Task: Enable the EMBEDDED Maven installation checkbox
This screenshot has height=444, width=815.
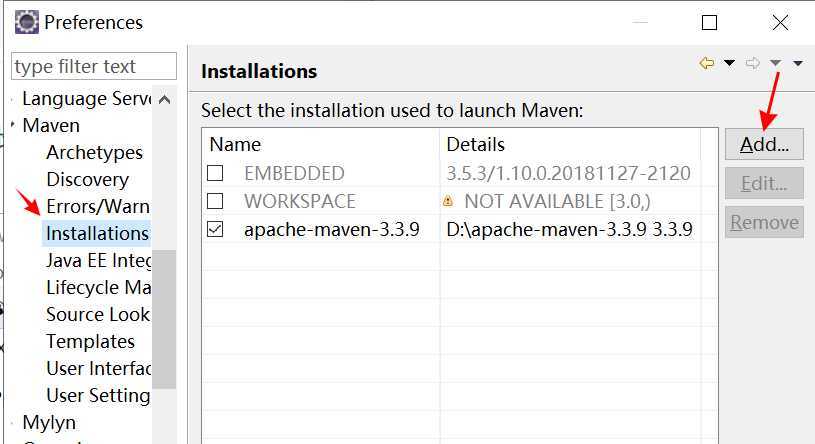Action: click(x=215, y=173)
